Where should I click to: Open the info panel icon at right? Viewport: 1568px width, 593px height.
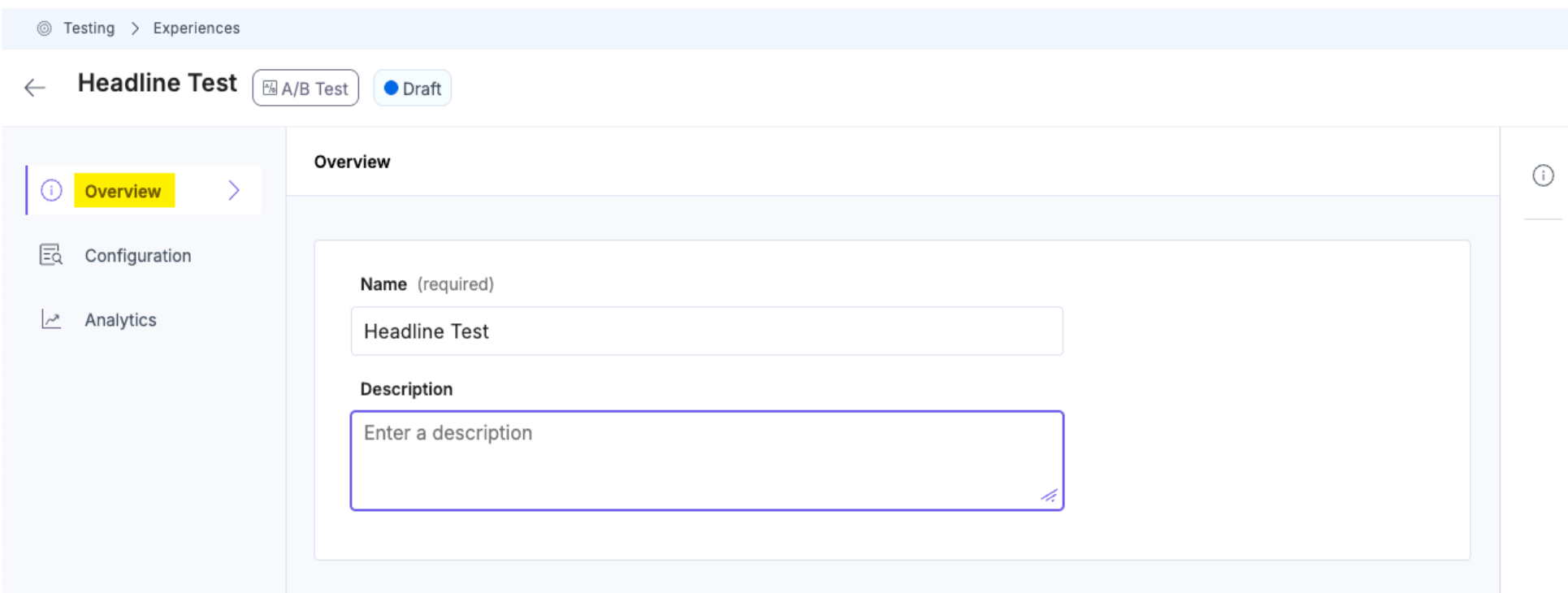point(1543,175)
